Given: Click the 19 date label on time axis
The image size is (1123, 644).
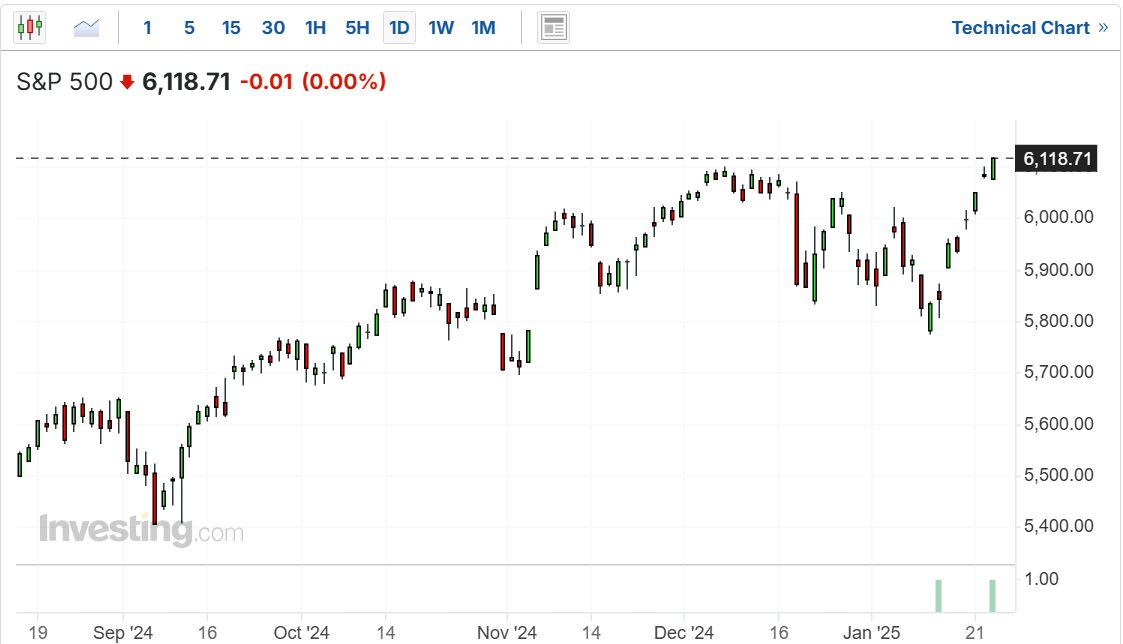Looking at the screenshot, I should point(38,633).
